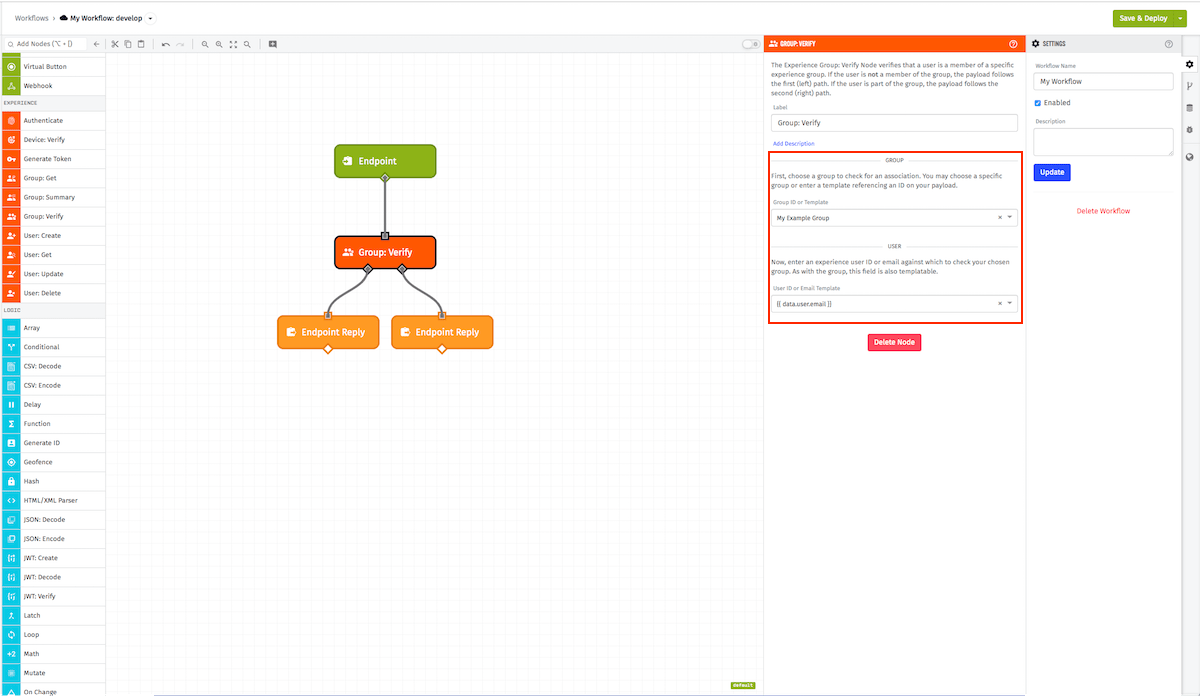Pick the Device: Verify palette node

click(x=53, y=140)
